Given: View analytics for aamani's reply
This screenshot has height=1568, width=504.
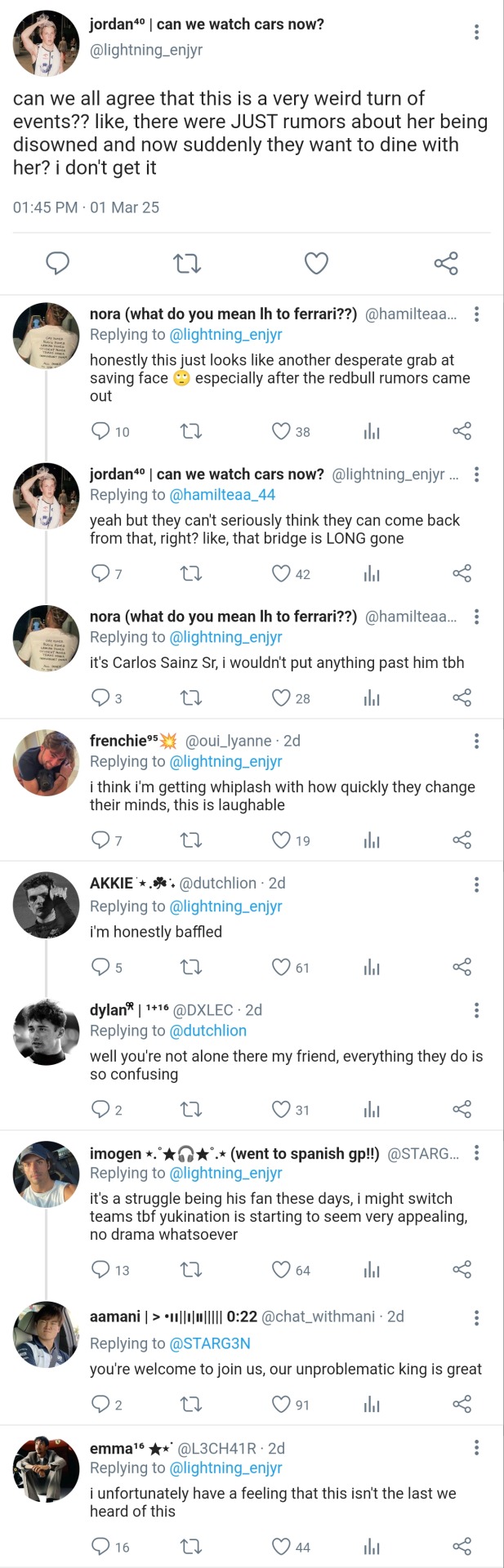Looking at the screenshot, I should pos(372,1405).
